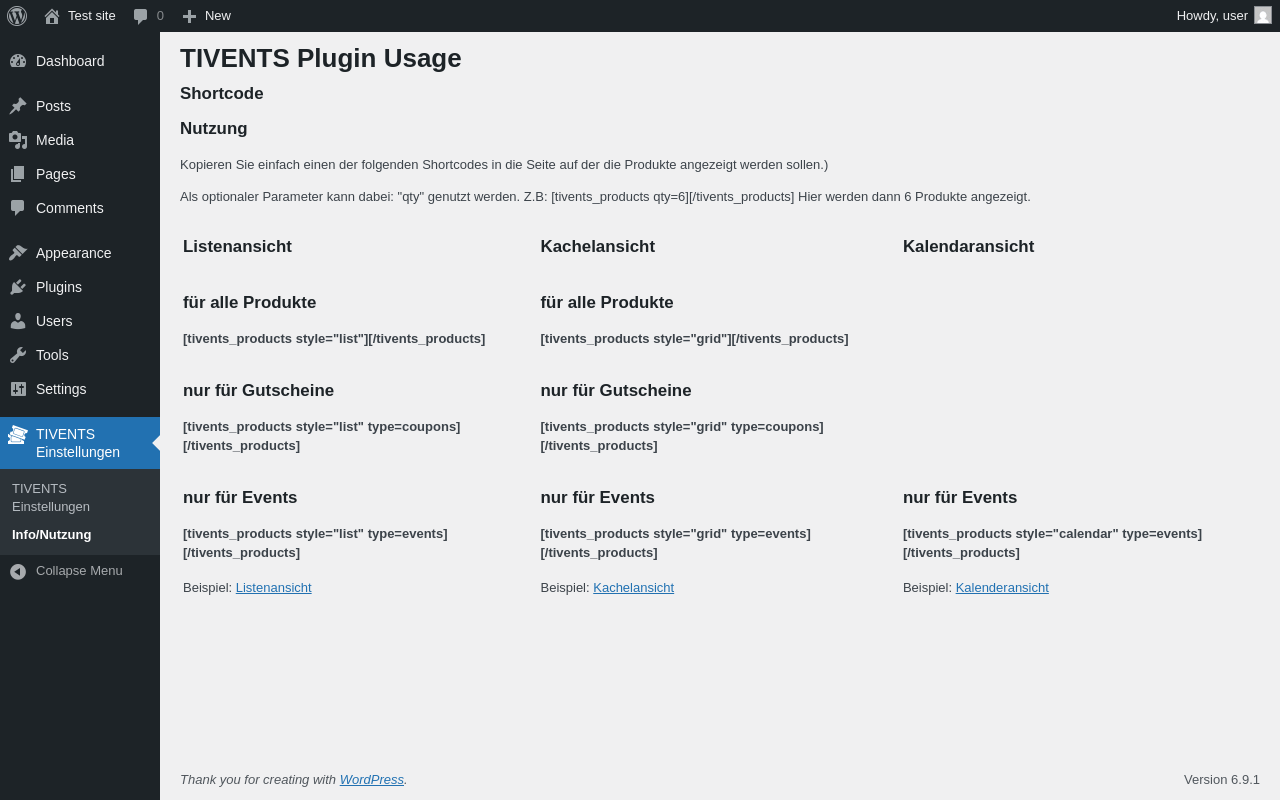Open the Users menu

(x=80, y=321)
